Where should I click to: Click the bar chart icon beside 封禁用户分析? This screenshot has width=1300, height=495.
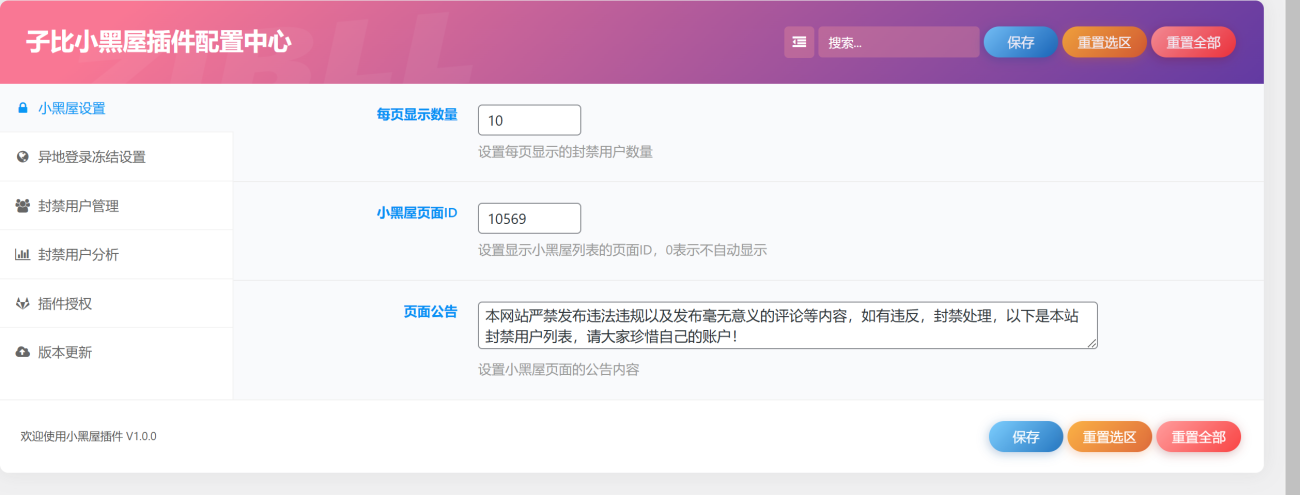[22, 255]
